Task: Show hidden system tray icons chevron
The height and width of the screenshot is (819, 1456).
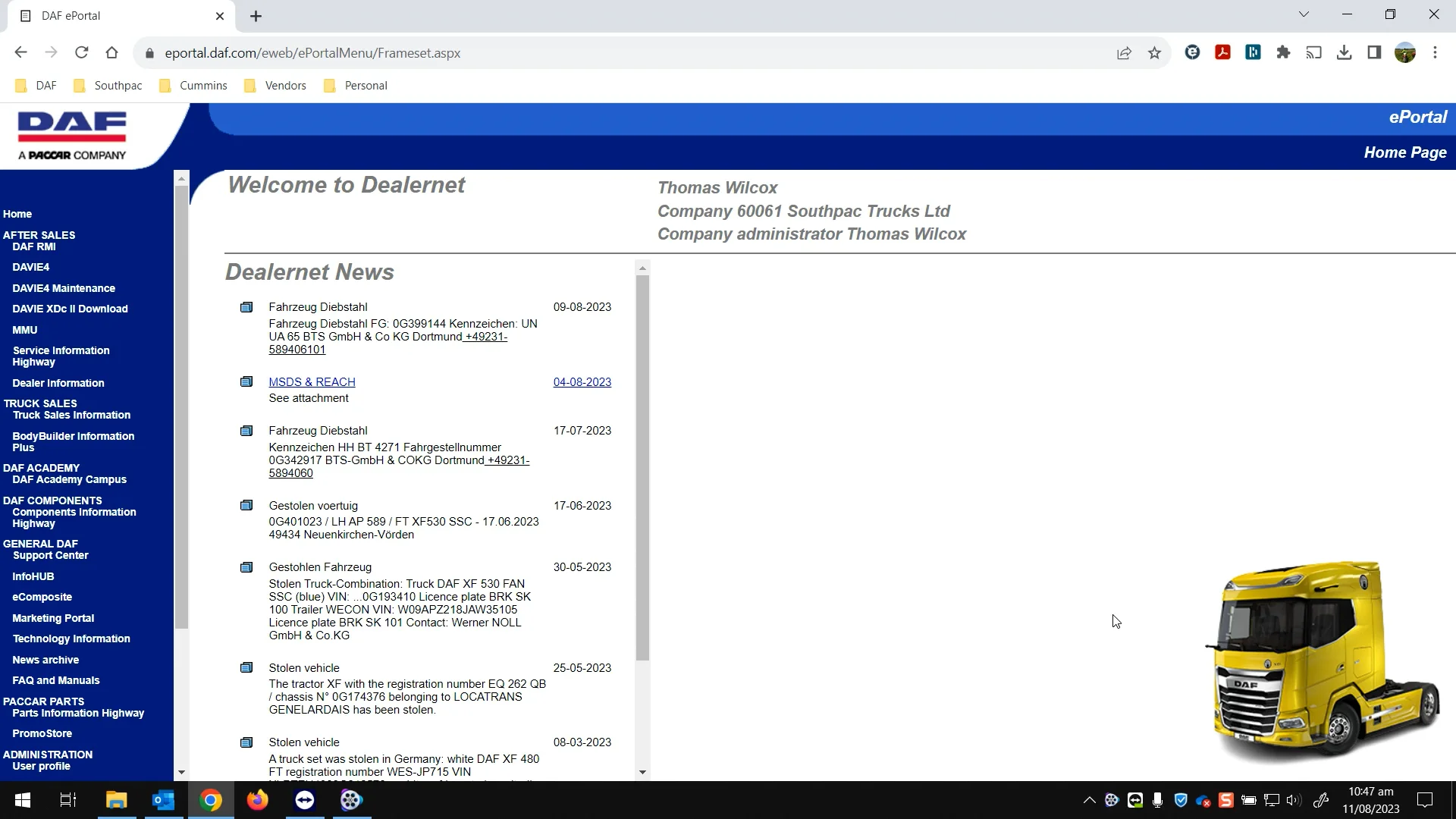Action: click(x=1089, y=800)
